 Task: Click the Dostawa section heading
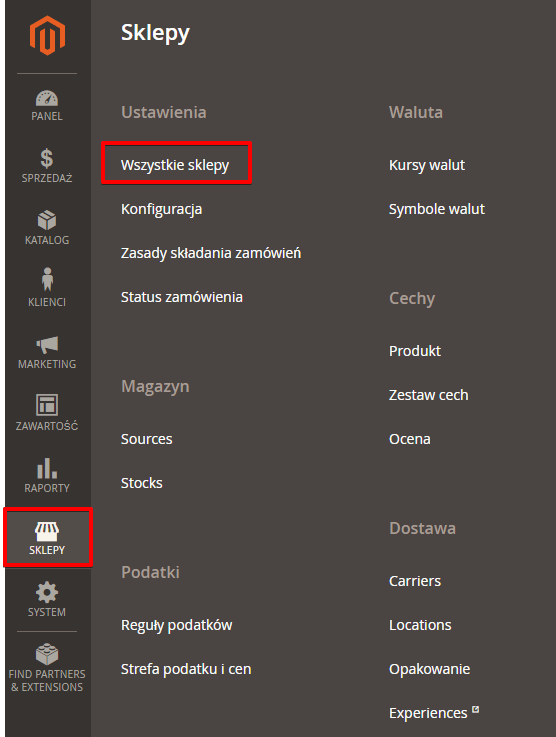click(423, 528)
